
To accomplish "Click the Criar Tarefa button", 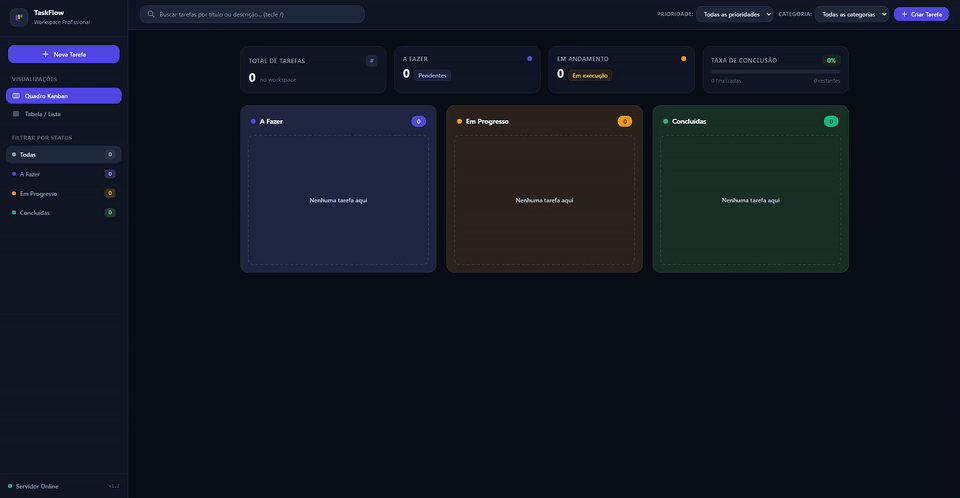I will (921, 14).
